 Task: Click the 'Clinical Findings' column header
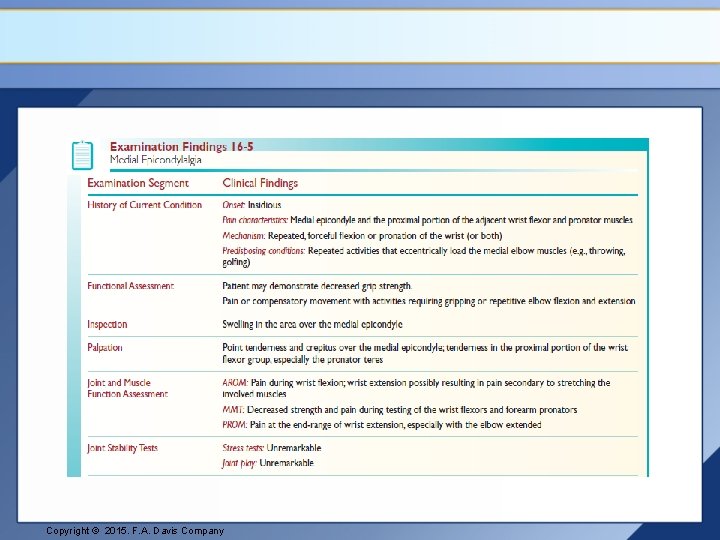pos(260,183)
